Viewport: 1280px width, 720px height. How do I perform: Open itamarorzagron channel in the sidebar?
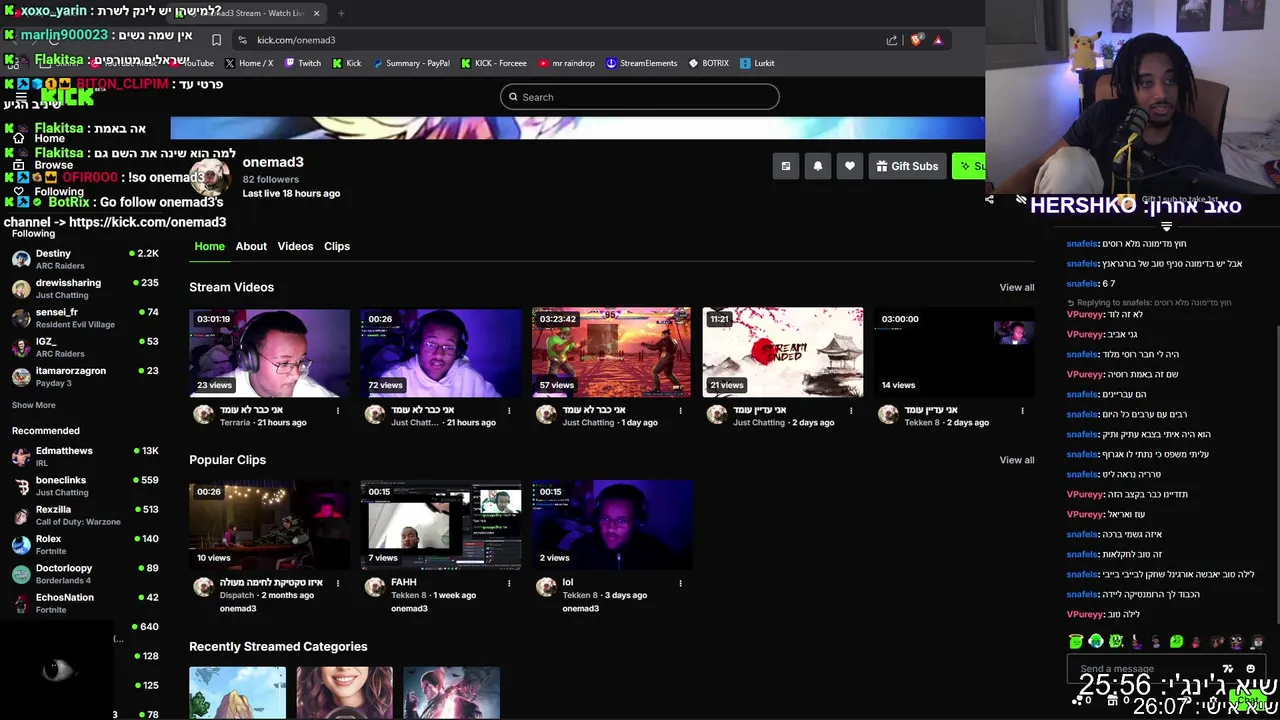pos(85,376)
